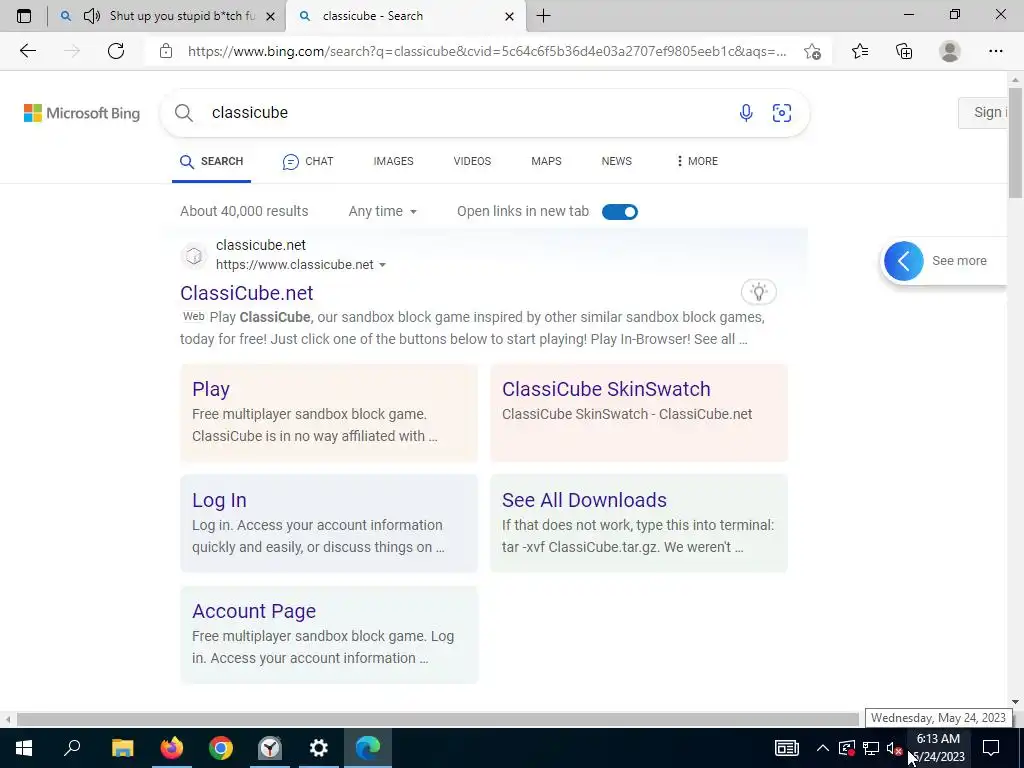
Task: Open the Action Center notifications
Action: point(991,748)
